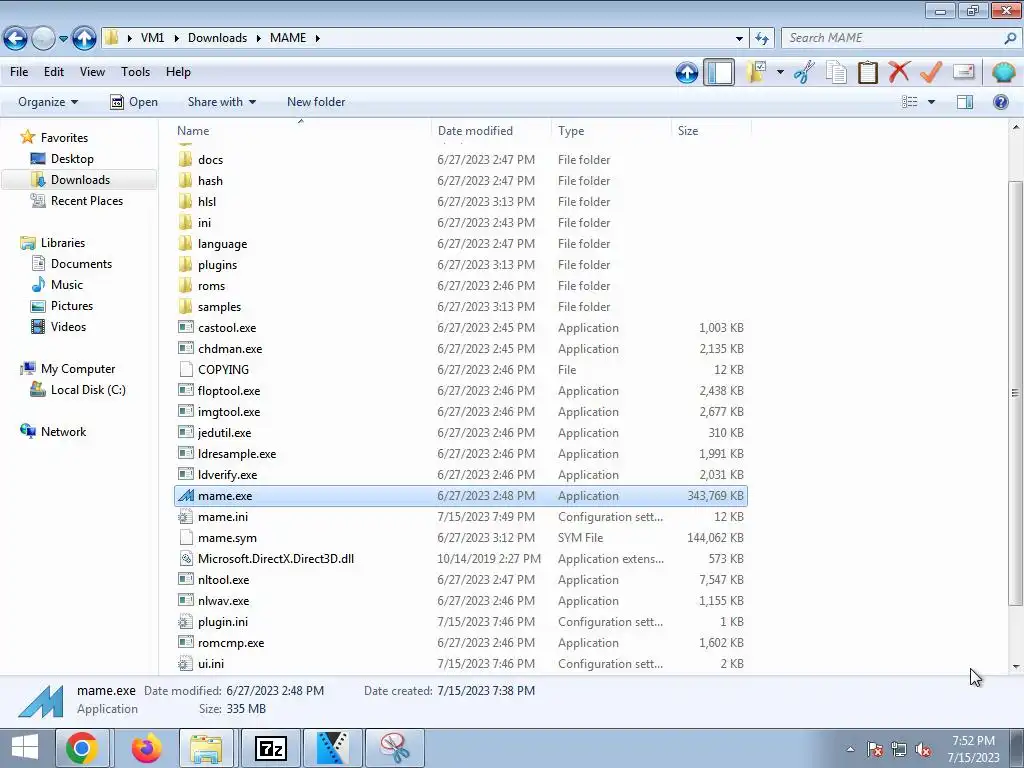Open the view options dropdown arrow

[x=931, y=102]
